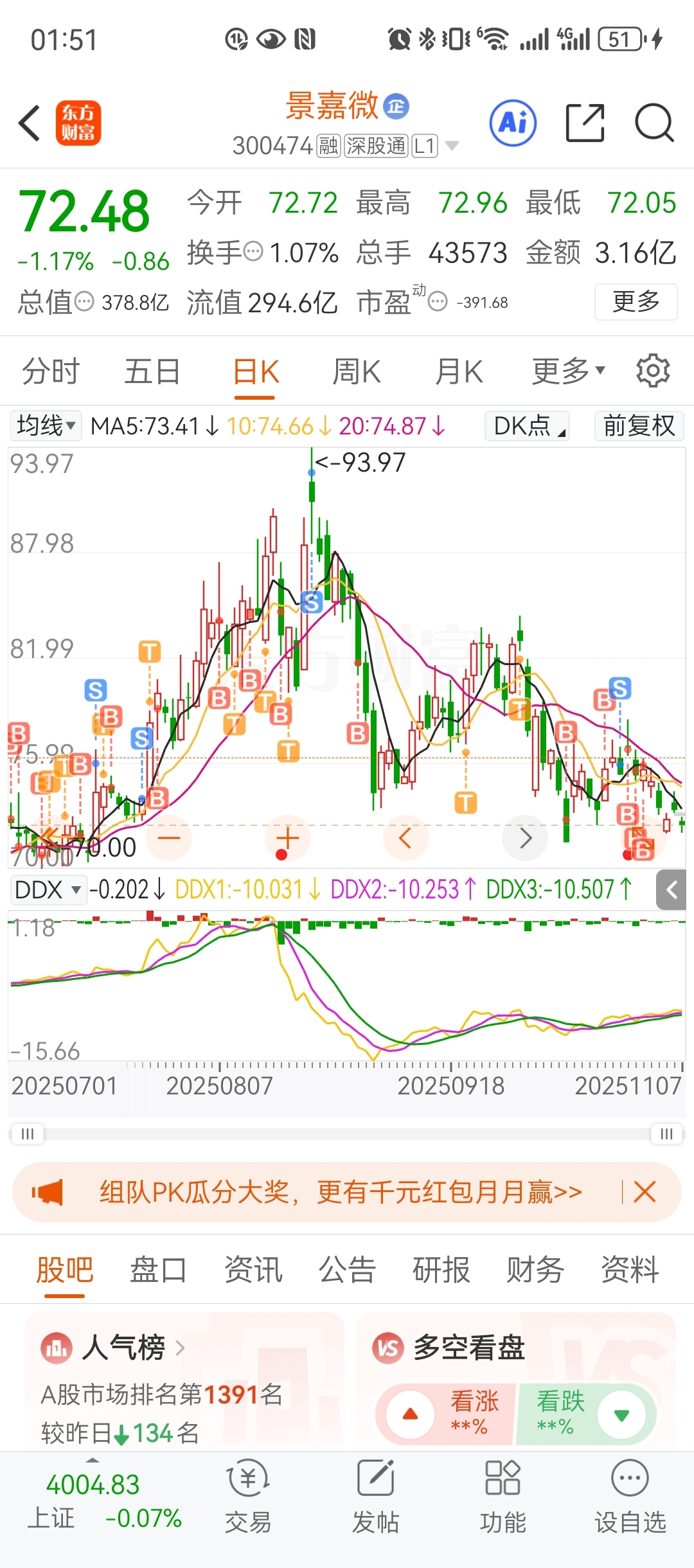Switch to 周K chart tab

[356, 371]
